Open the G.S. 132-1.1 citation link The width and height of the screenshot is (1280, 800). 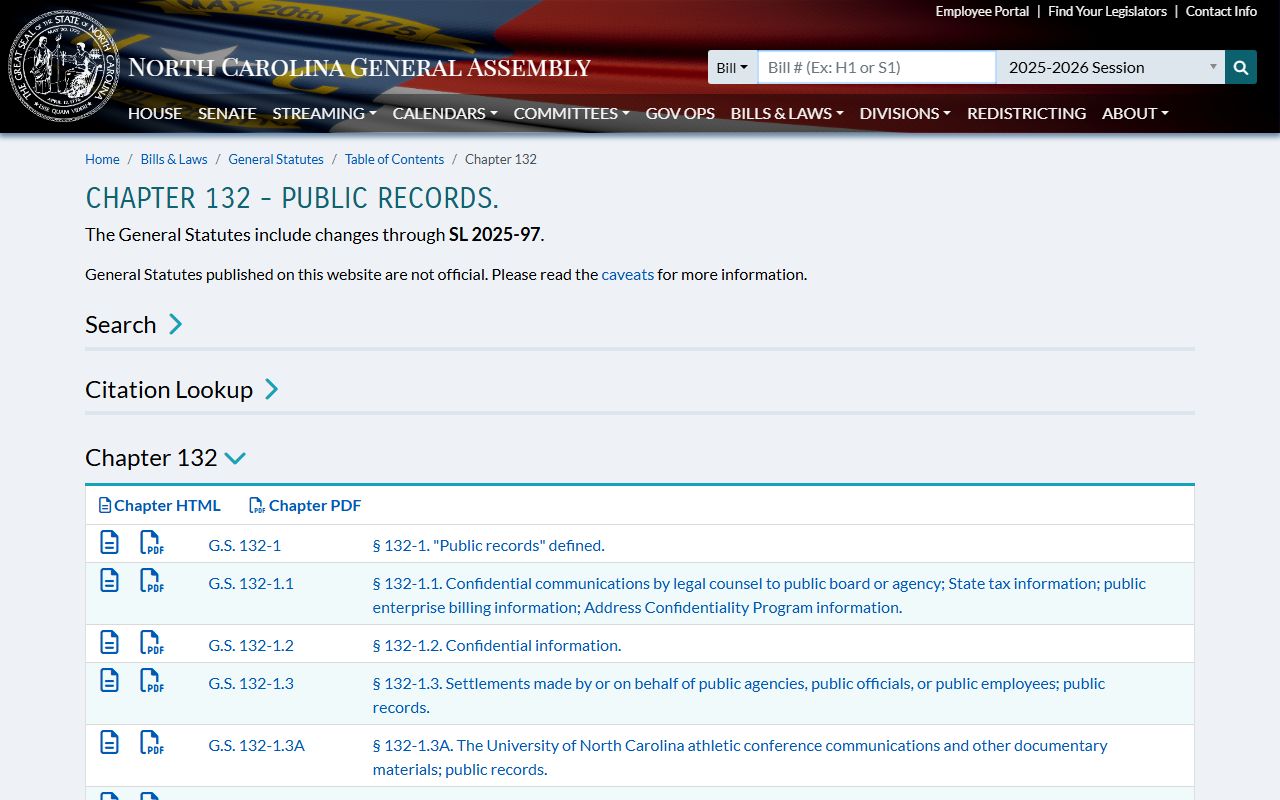coord(251,583)
